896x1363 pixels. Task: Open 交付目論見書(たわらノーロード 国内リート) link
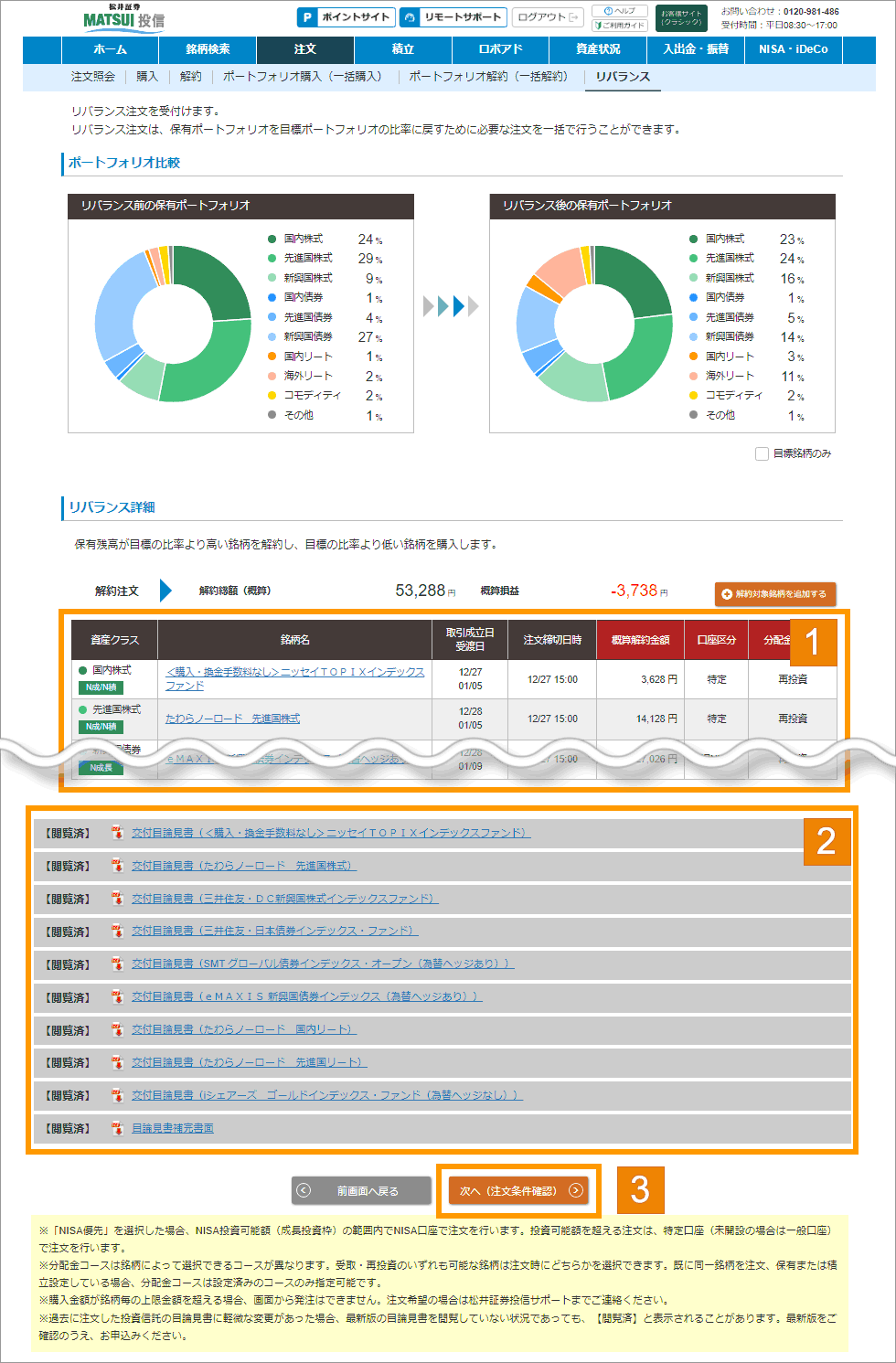point(244,1029)
